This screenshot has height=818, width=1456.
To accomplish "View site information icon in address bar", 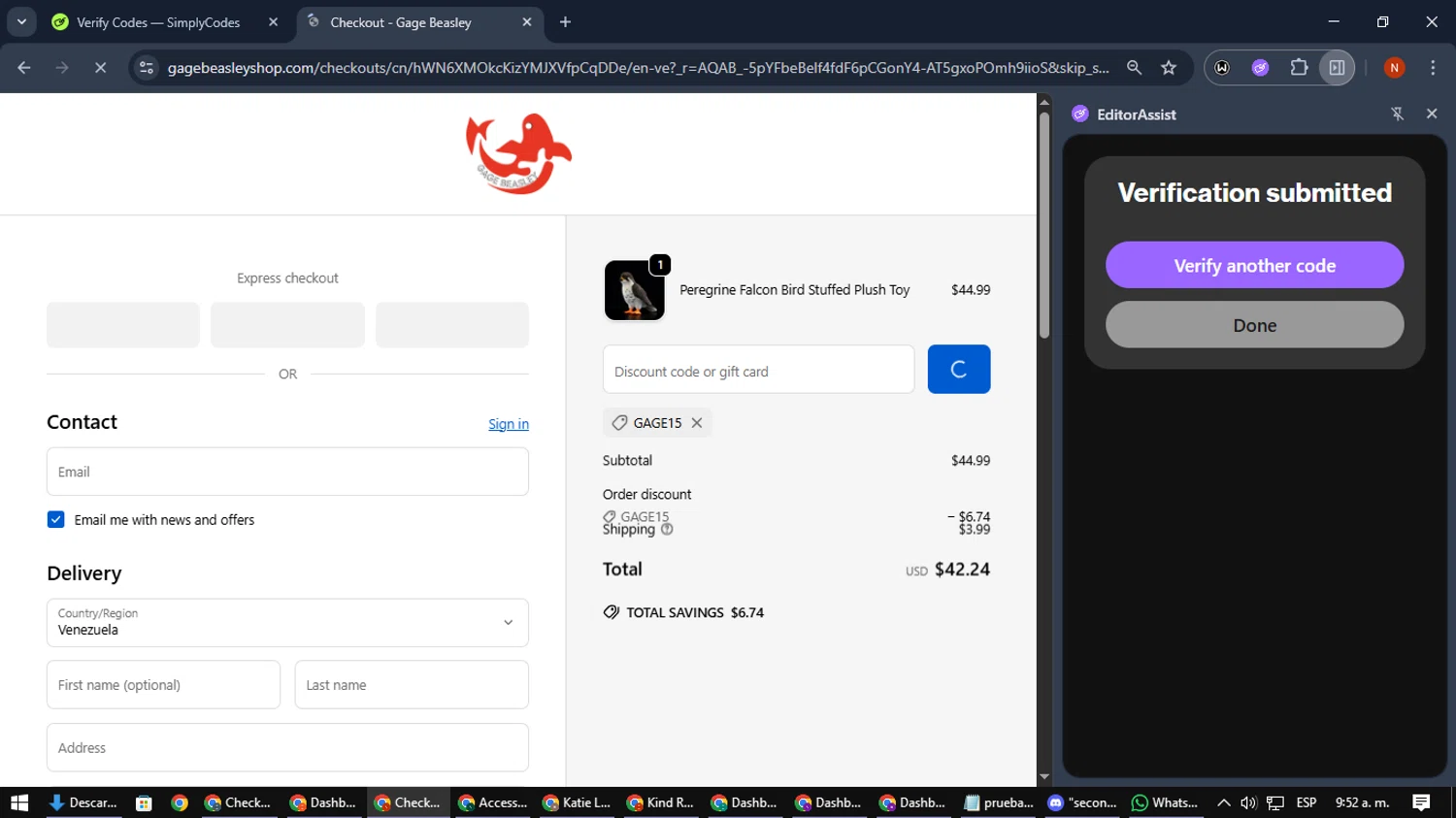I will coord(147,68).
